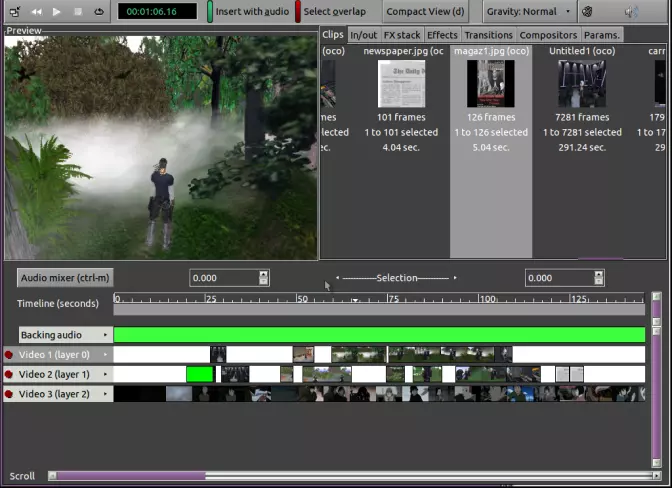The image size is (672, 488).
Task: Toggle the red selector for Video 1 (layer 0)
Action: (x=9, y=355)
